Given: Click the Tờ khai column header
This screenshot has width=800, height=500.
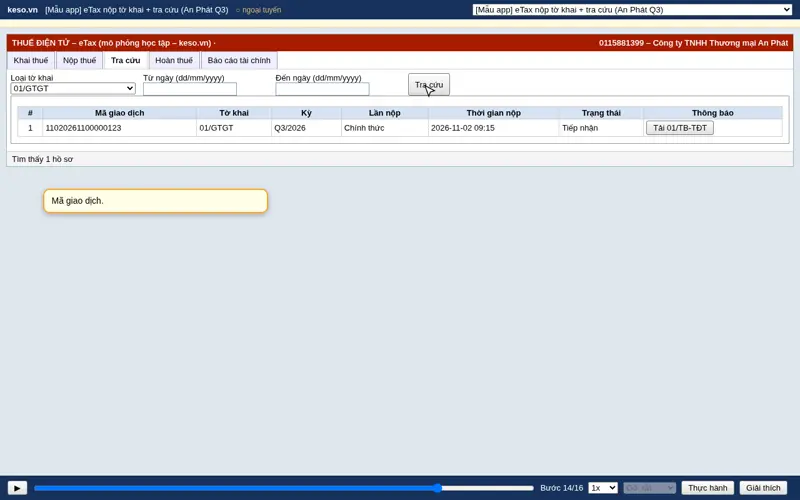Looking at the screenshot, I should (x=234, y=113).
